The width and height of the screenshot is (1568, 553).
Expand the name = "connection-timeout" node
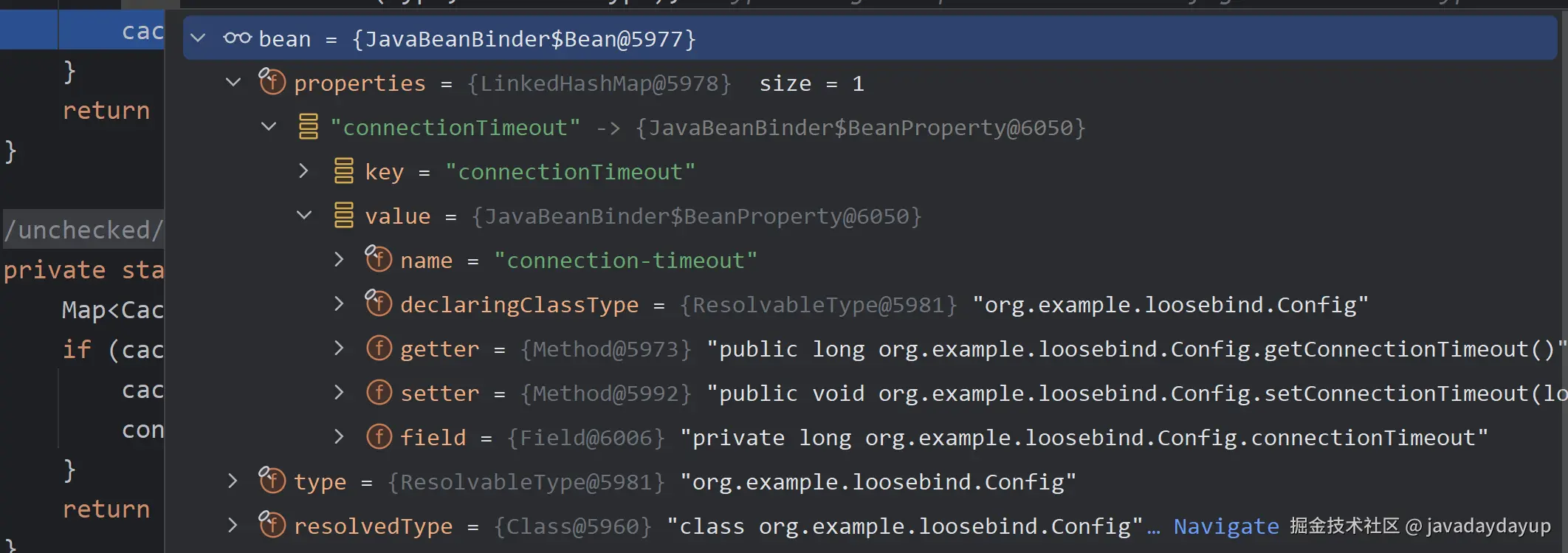click(x=339, y=259)
